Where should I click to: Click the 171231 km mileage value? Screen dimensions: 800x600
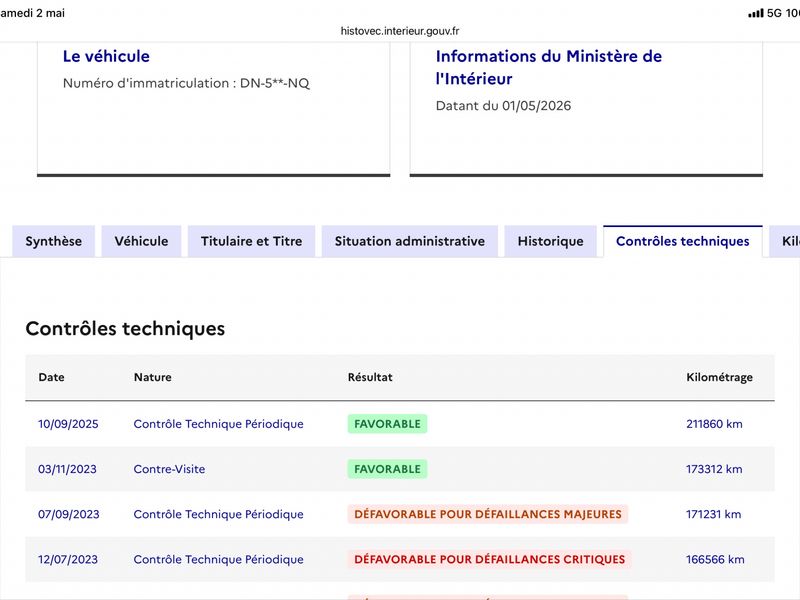pos(713,514)
